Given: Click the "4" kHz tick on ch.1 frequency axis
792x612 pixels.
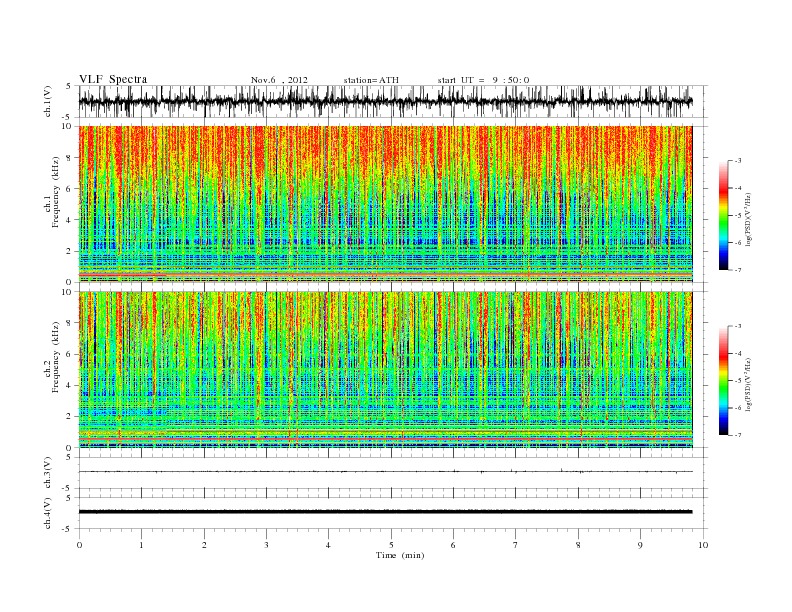Looking at the screenshot, I should coord(69,220).
